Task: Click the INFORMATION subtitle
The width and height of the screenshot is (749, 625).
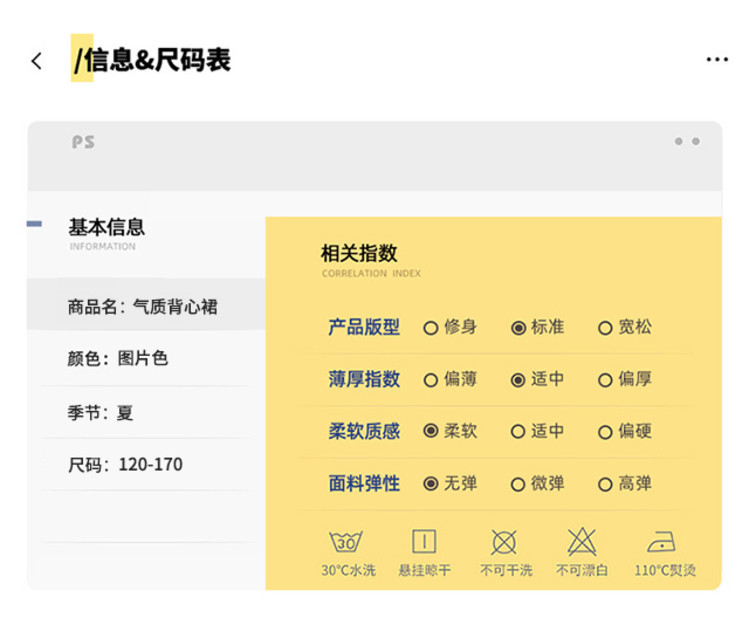Action: 102,247
